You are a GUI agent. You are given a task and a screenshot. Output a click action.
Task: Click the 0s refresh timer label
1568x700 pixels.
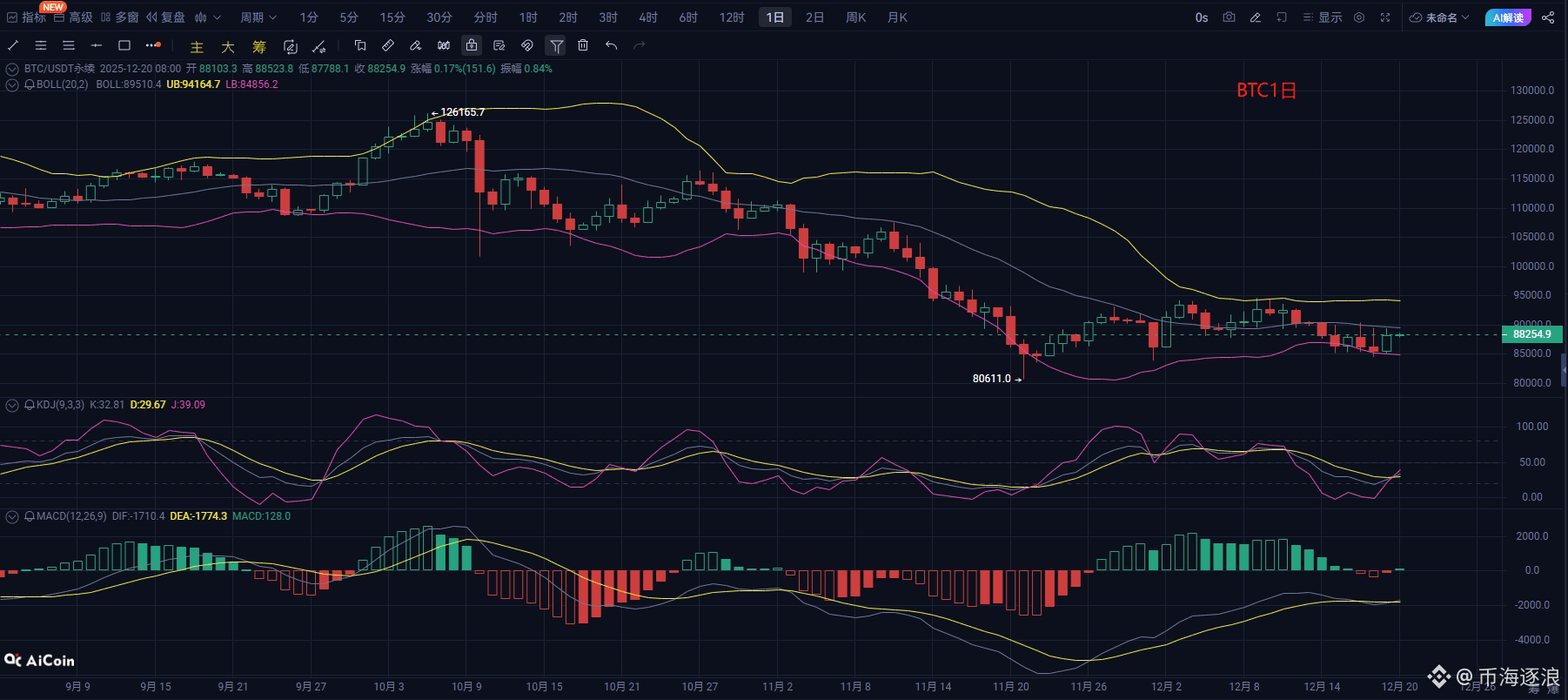coord(1202,17)
